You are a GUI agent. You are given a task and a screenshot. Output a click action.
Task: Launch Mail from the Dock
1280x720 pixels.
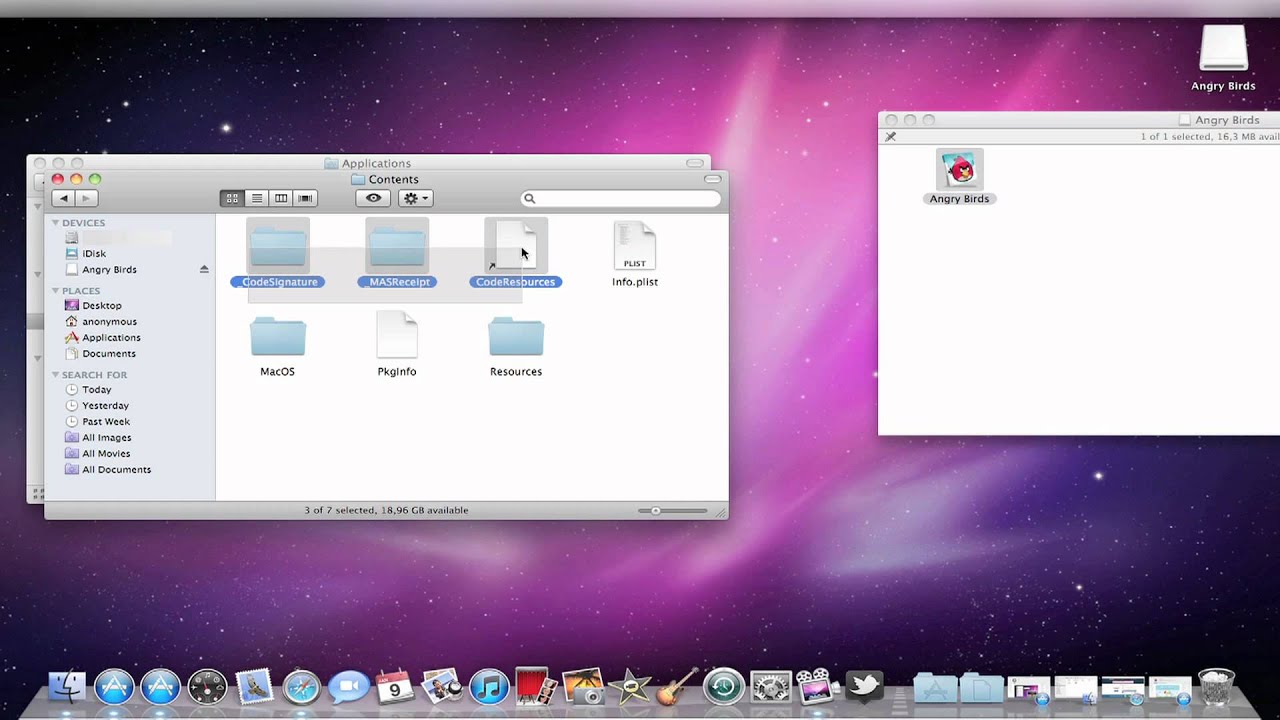[x=254, y=687]
